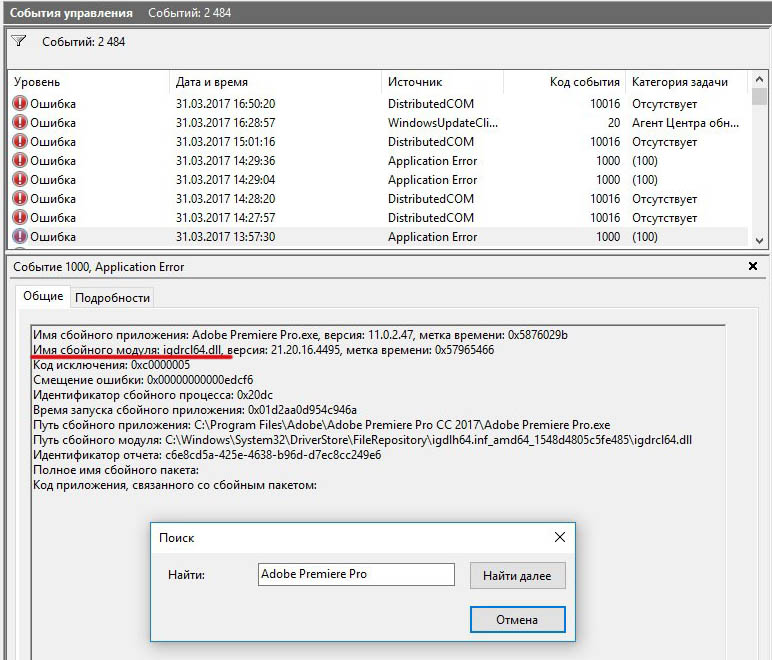Click error icon for 14:27:57 event
The height and width of the screenshot is (660, 772).
coord(20,217)
